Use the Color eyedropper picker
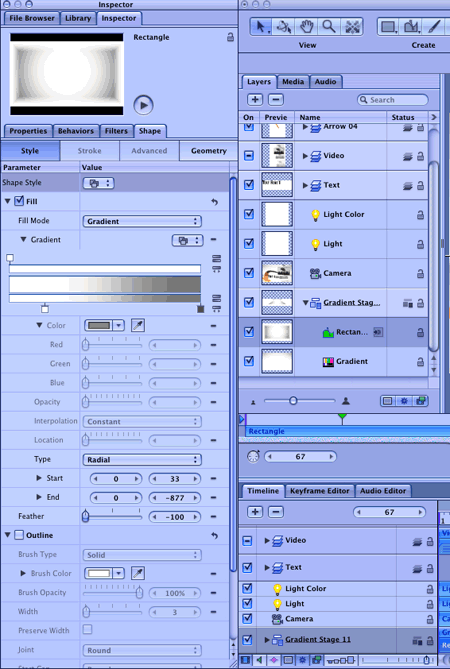This screenshot has width=450, height=669. [138, 326]
